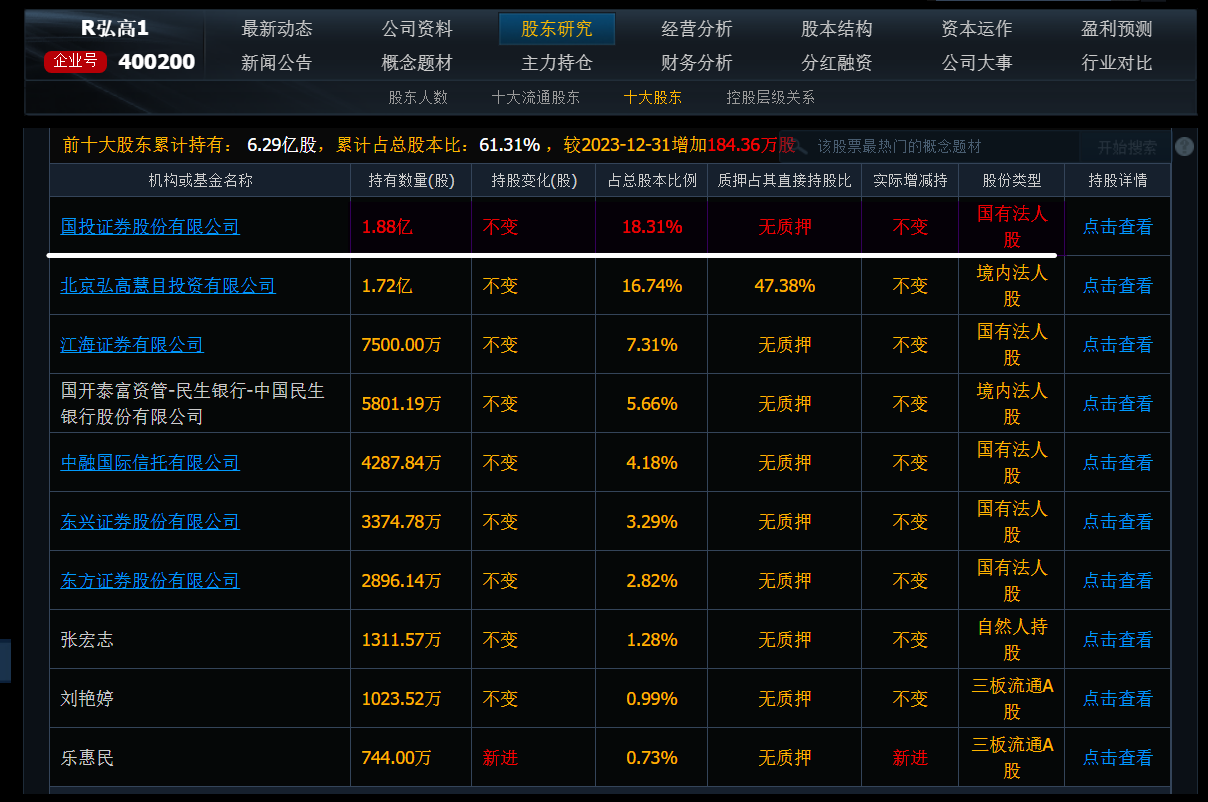
Task: Click the 股份类型 column header
Action: coord(1012,181)
